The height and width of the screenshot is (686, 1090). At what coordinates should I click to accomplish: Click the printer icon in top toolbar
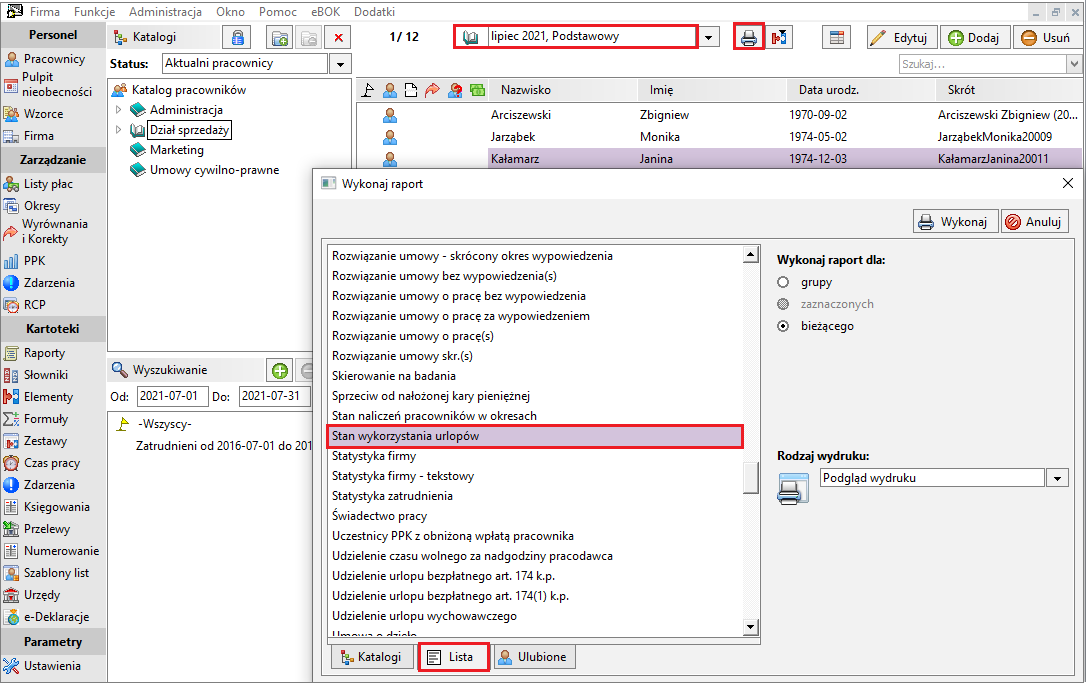[x=748, y=38]
